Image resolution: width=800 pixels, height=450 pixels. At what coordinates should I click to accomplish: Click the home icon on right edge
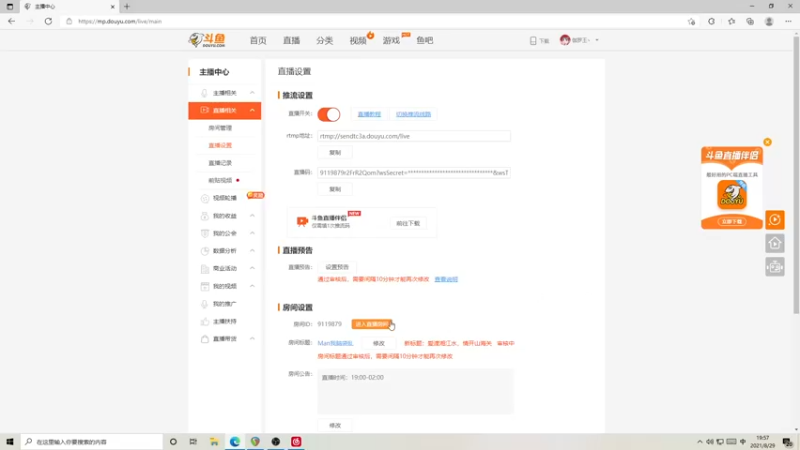[774, 243]
